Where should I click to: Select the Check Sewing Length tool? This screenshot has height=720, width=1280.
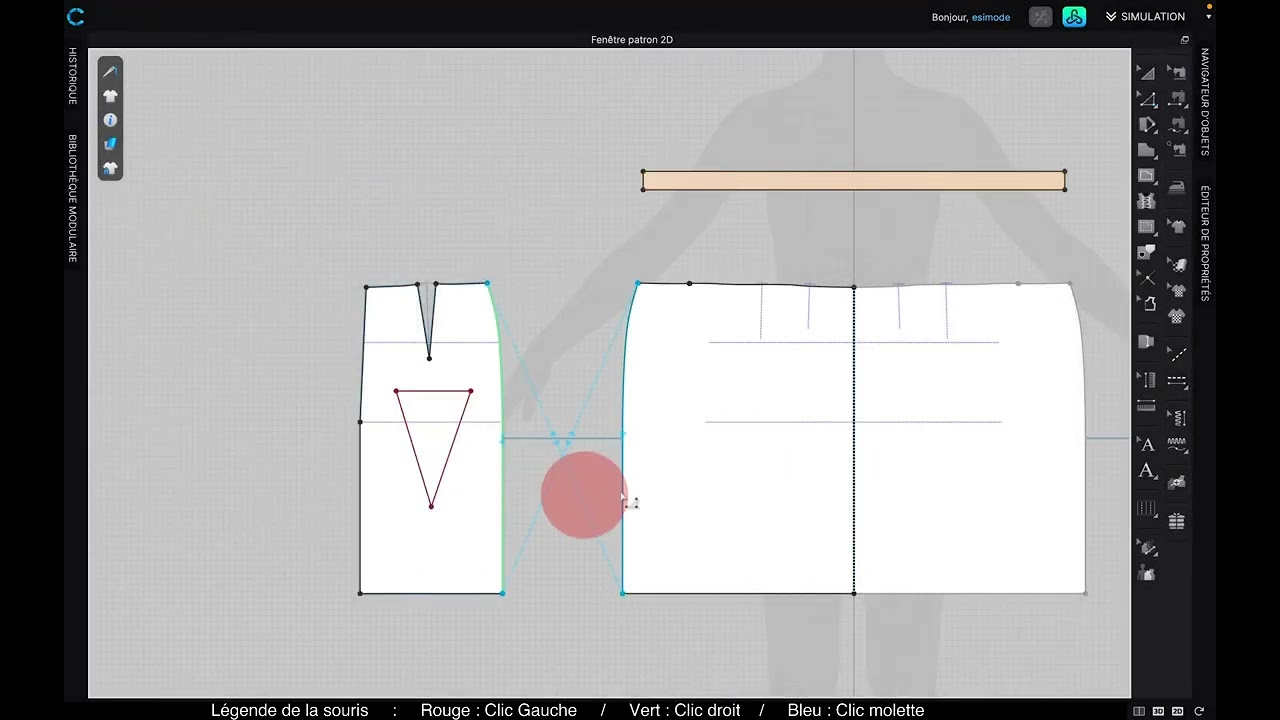pyautogui.click(x=1177, y=149)
